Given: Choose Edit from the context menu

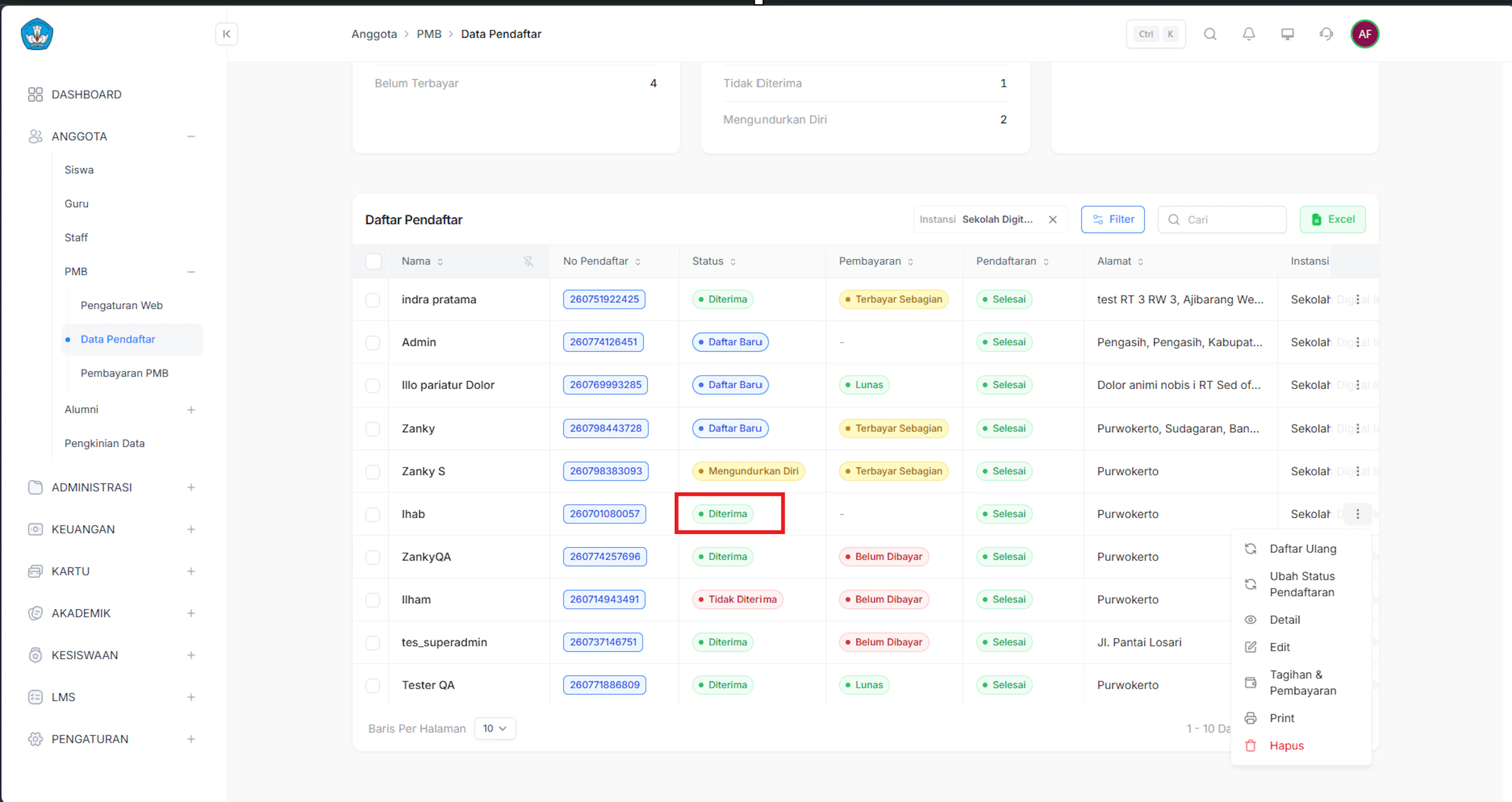Looking at the screenshot, I should 1302,648.
